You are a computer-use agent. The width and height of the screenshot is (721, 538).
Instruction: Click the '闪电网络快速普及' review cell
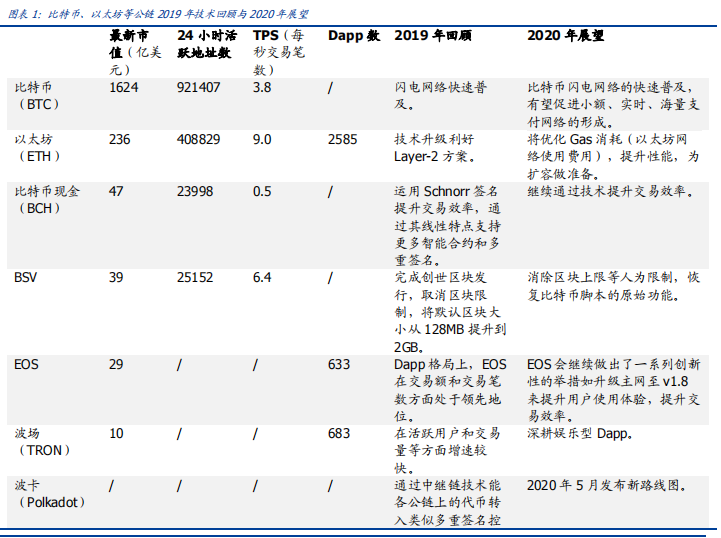pos(441,96)
